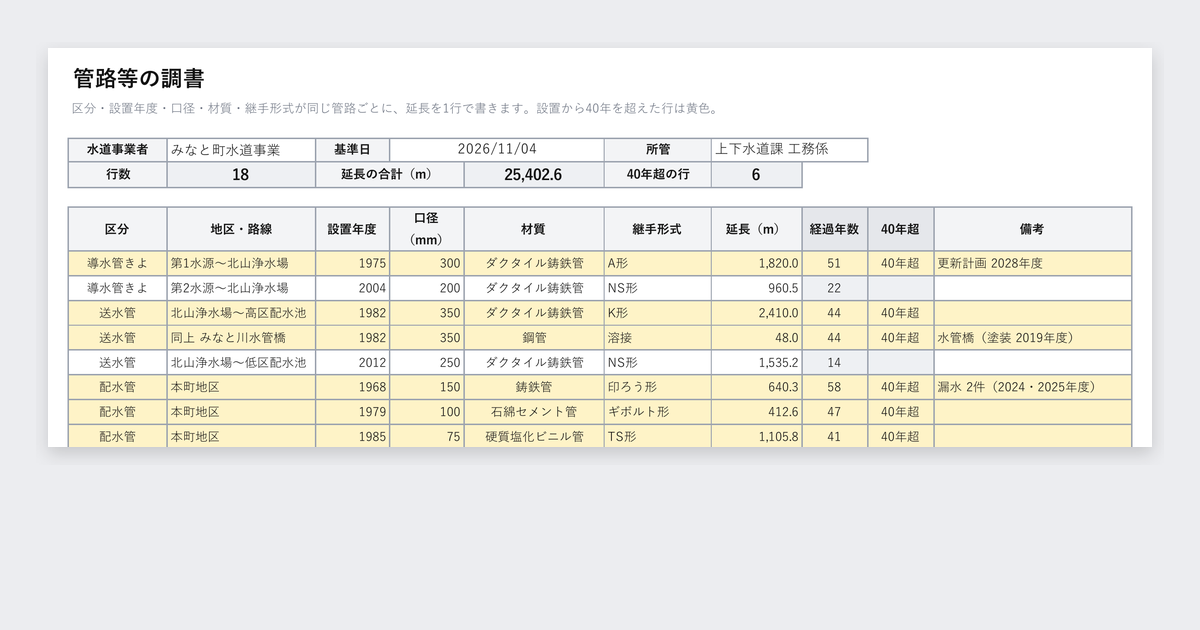Select the 口径 cell 250

click(427, 362)
